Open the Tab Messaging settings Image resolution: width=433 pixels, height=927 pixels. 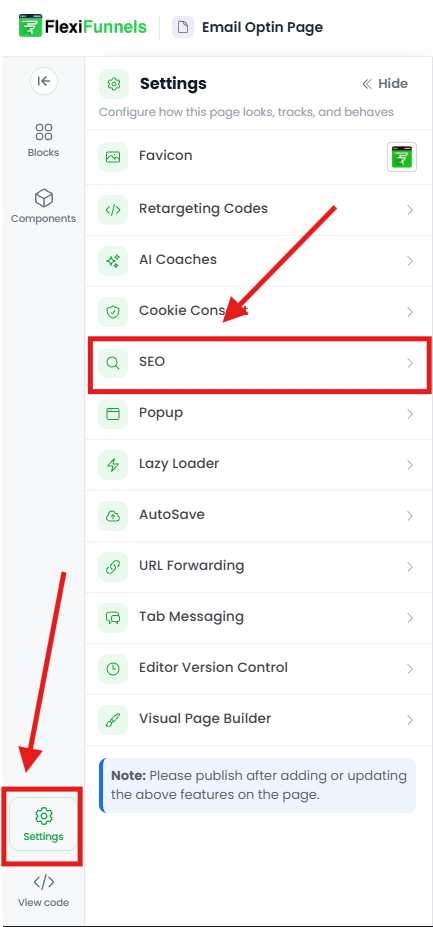tap(258, 618)
